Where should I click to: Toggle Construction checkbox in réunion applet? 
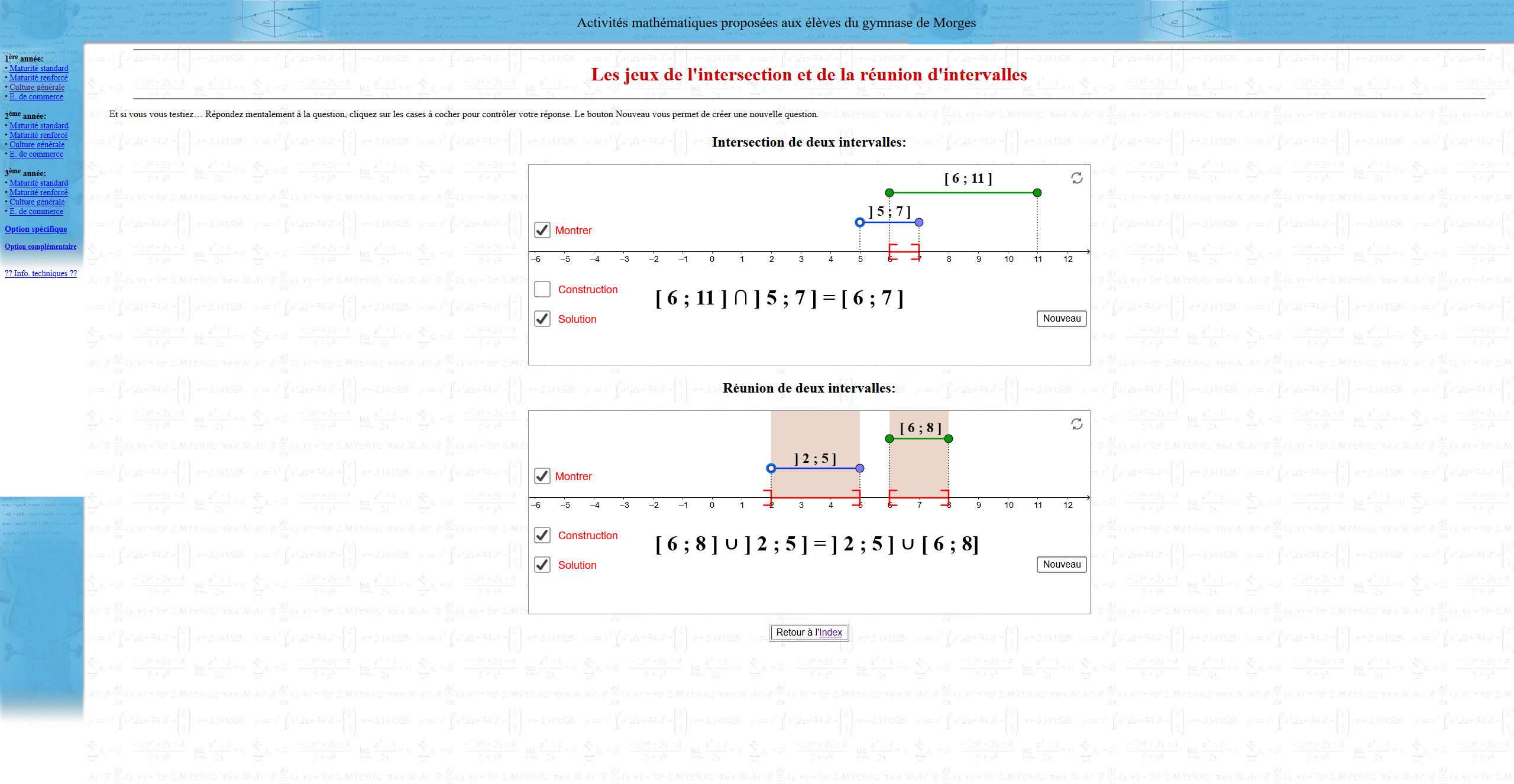tap(542, 535)
